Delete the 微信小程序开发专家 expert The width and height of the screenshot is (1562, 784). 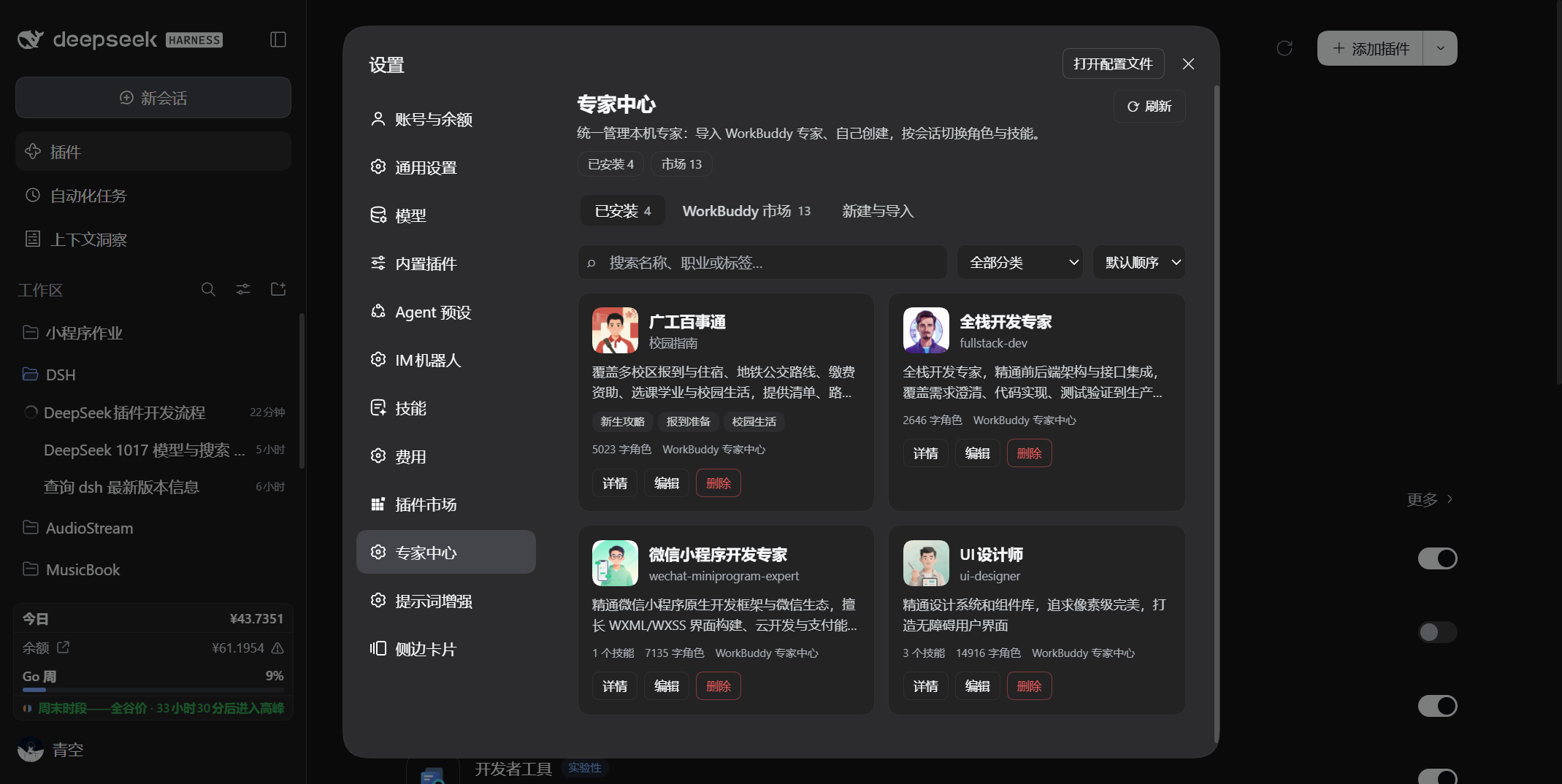click(x=719, y=686)
